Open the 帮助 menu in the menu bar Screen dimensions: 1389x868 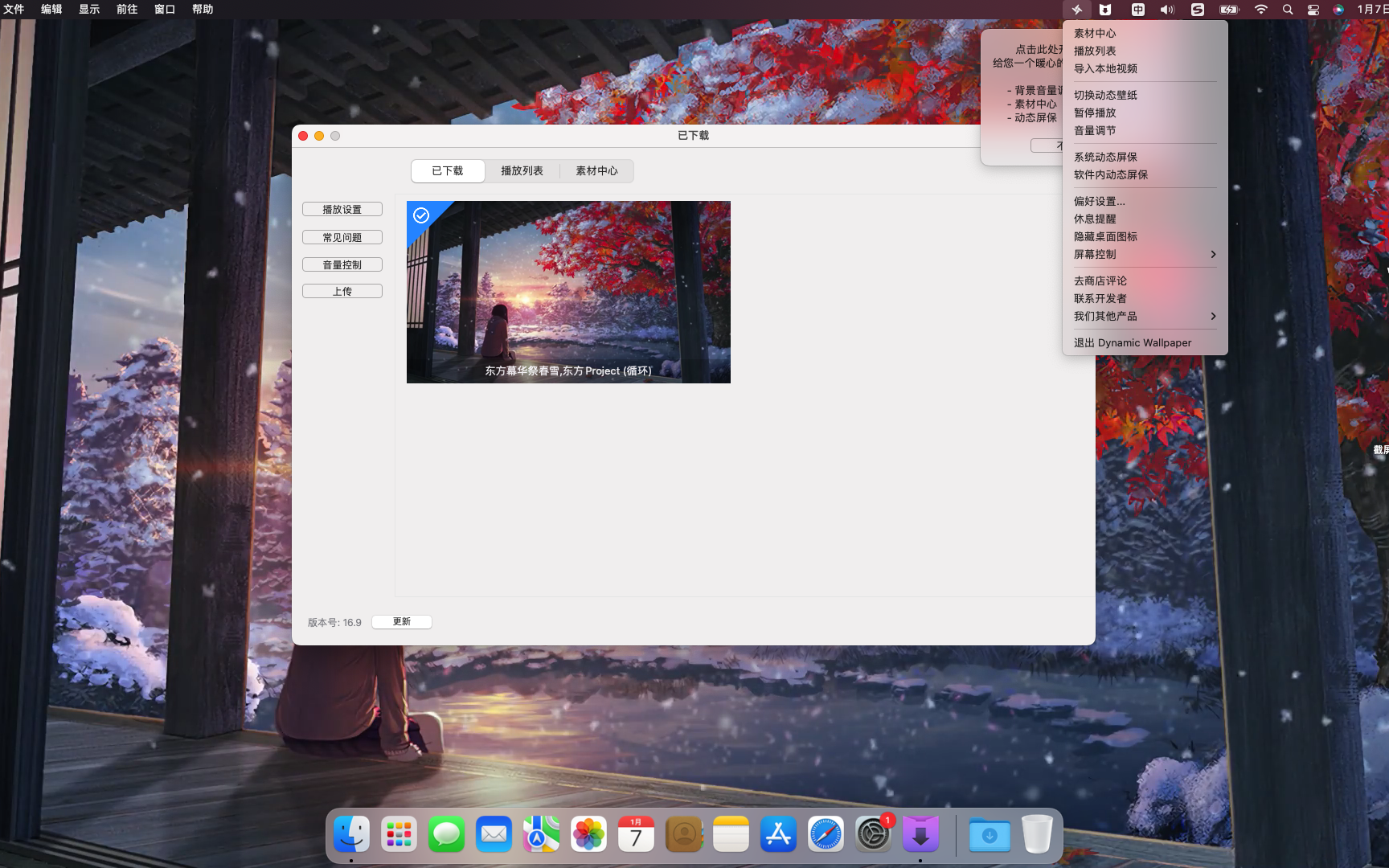(x=203, y=10)
